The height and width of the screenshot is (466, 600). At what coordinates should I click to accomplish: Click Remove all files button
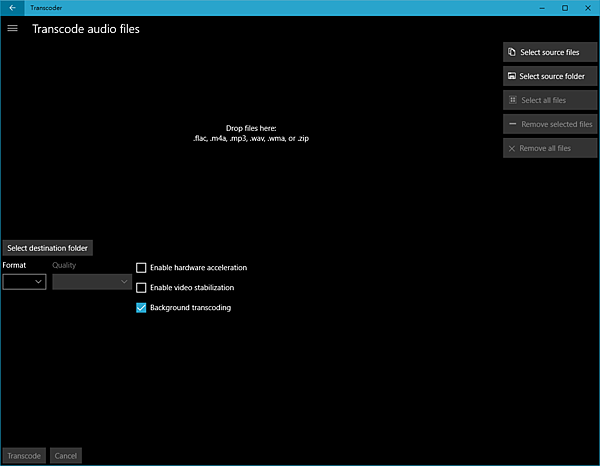click(549, 148)
